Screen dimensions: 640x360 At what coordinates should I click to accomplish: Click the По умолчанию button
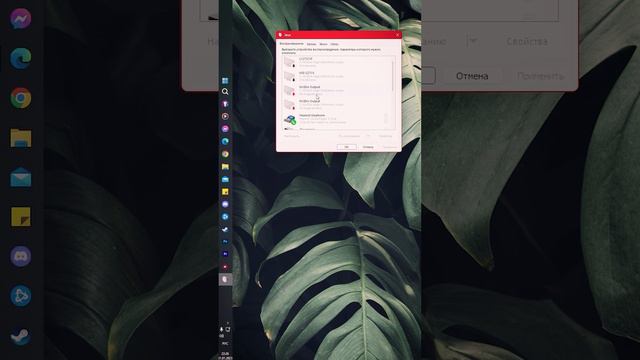pos(349,136)
